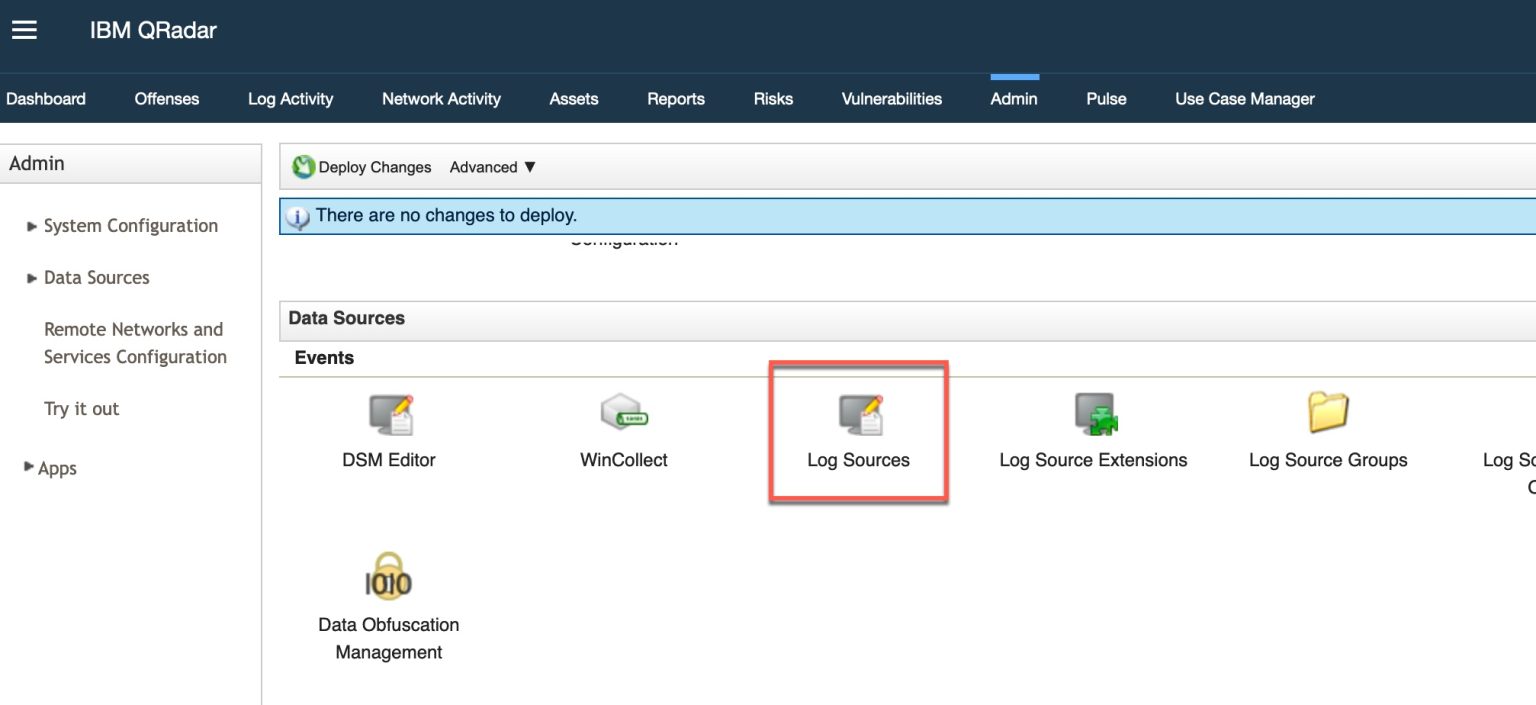Open the hamburger navigation menu
Screen dimensions: 1536x705
[23, 29]
